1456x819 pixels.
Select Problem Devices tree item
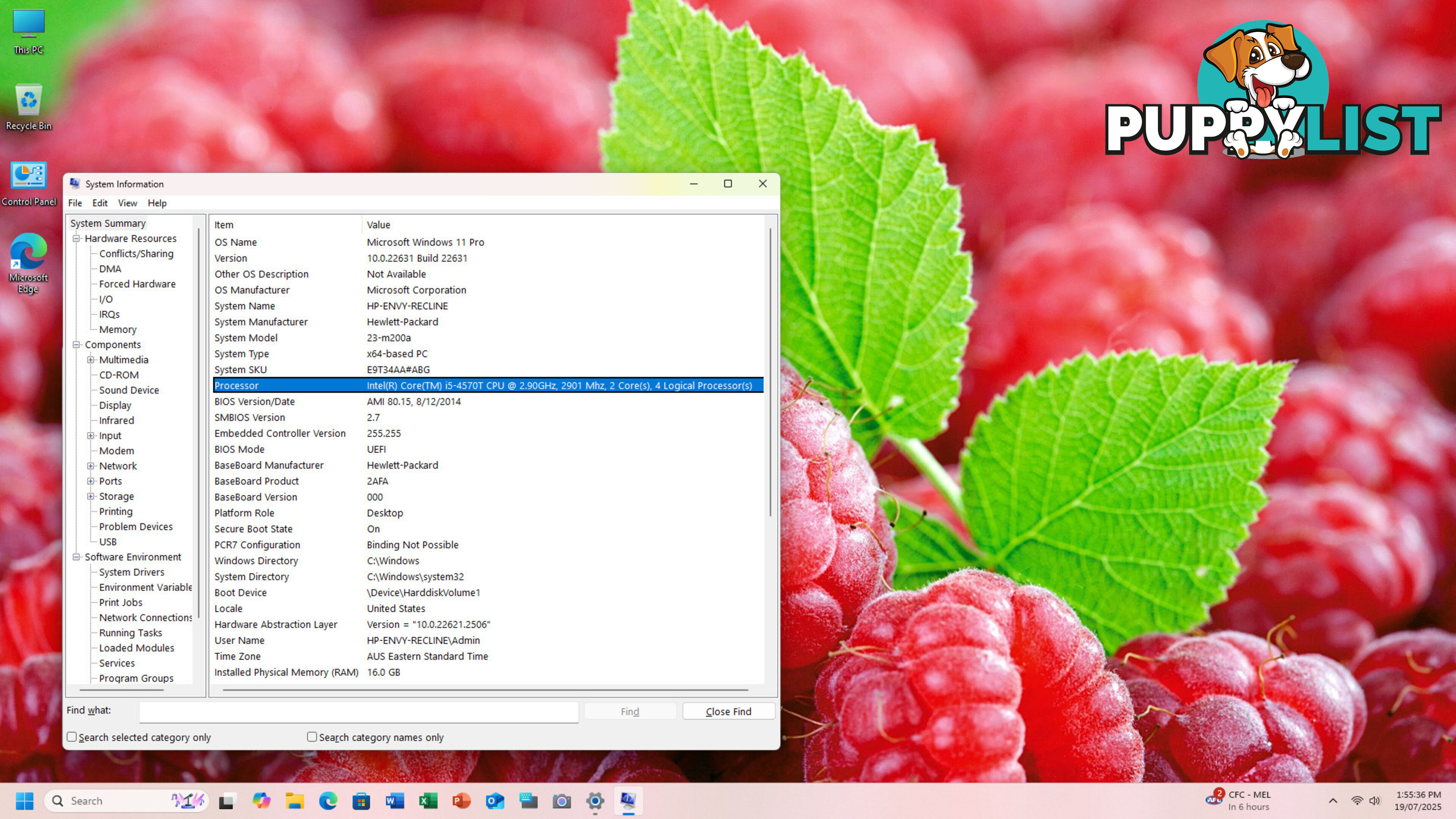[136, 527]
